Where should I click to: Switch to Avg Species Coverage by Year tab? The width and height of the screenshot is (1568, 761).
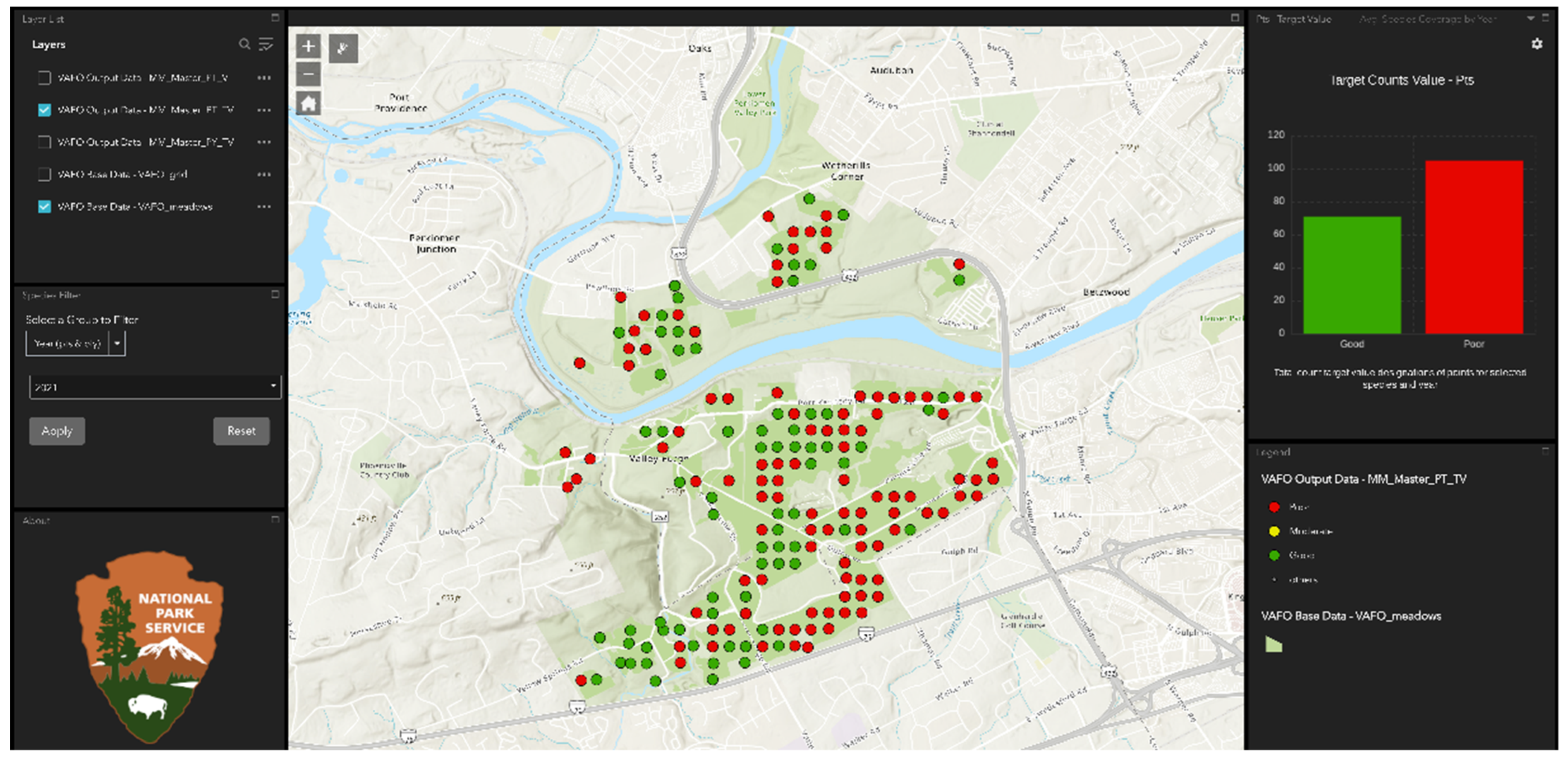(x=1427, y=19)
